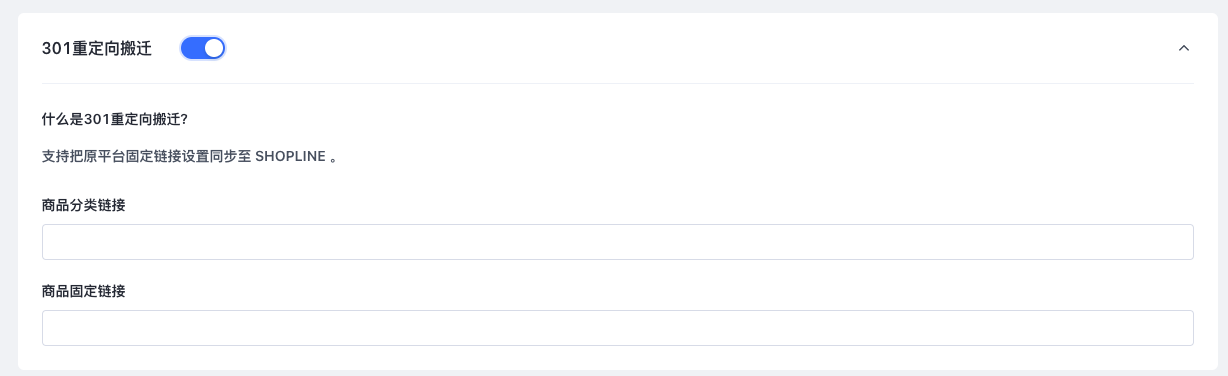Fold the redirect settings card header arrow
1228x376 pixels.
[1184, 48]
